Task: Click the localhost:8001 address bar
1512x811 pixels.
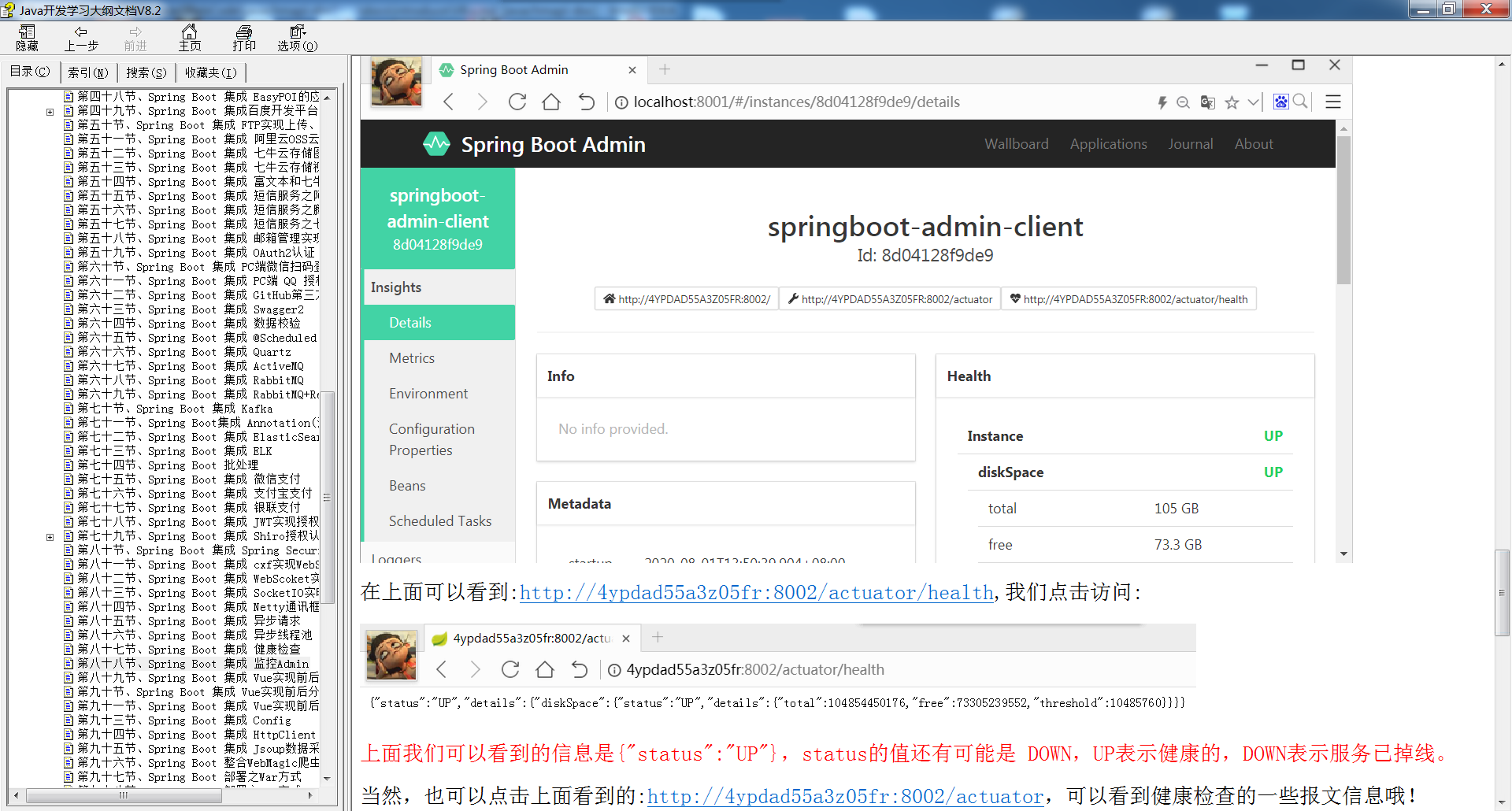Action: click(795, 102)
